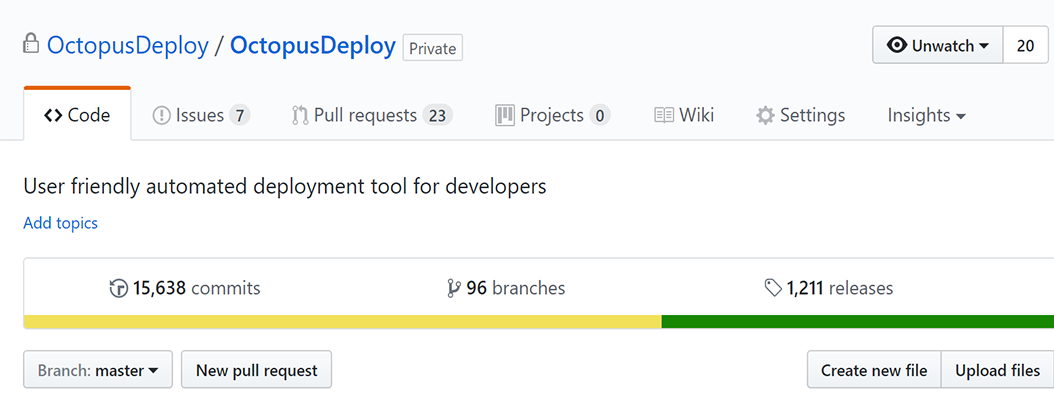Click the yellow language bar segment
The image size is (1054, 396).
point(343,321)
